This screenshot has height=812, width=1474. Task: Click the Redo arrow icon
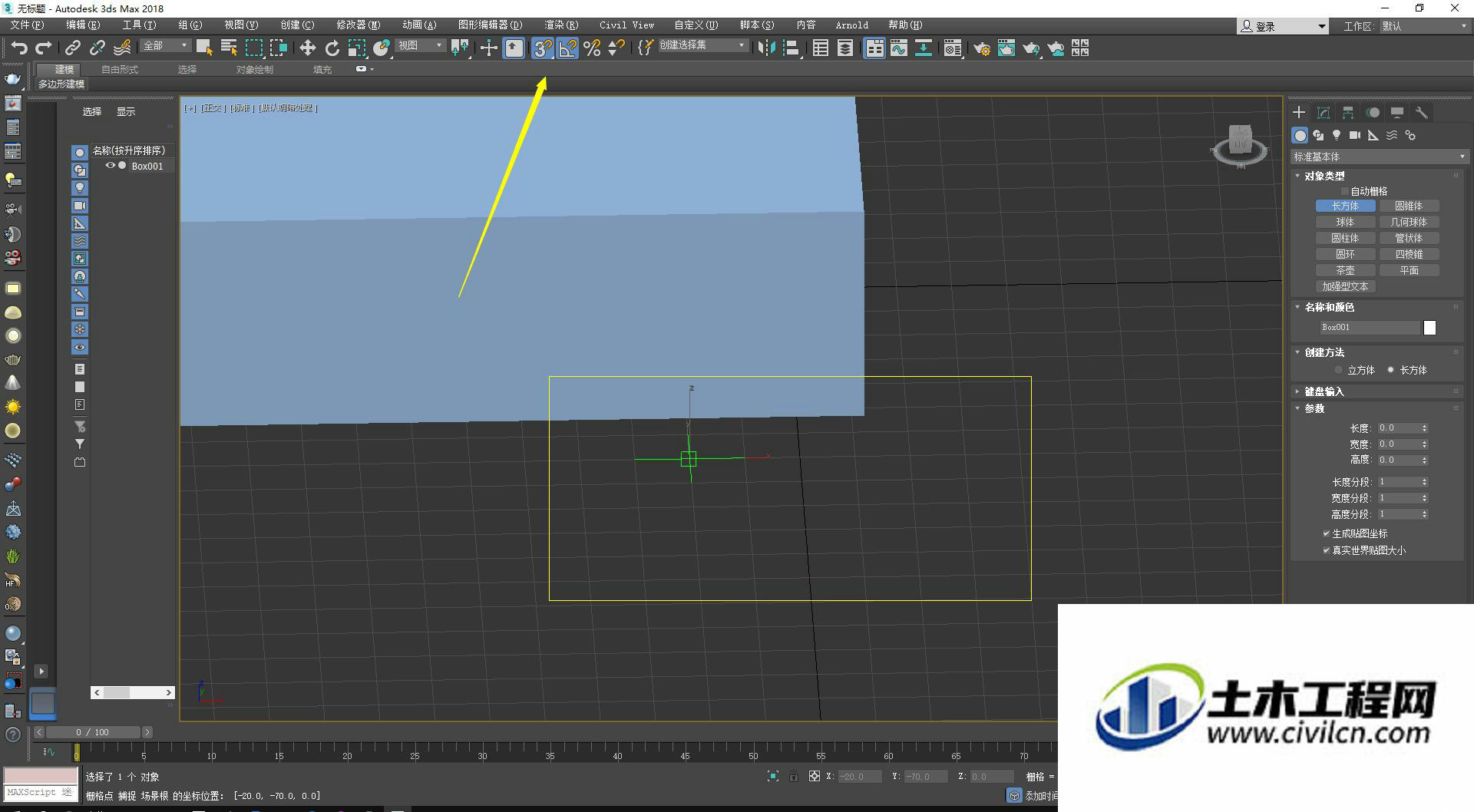pos(44,48)
